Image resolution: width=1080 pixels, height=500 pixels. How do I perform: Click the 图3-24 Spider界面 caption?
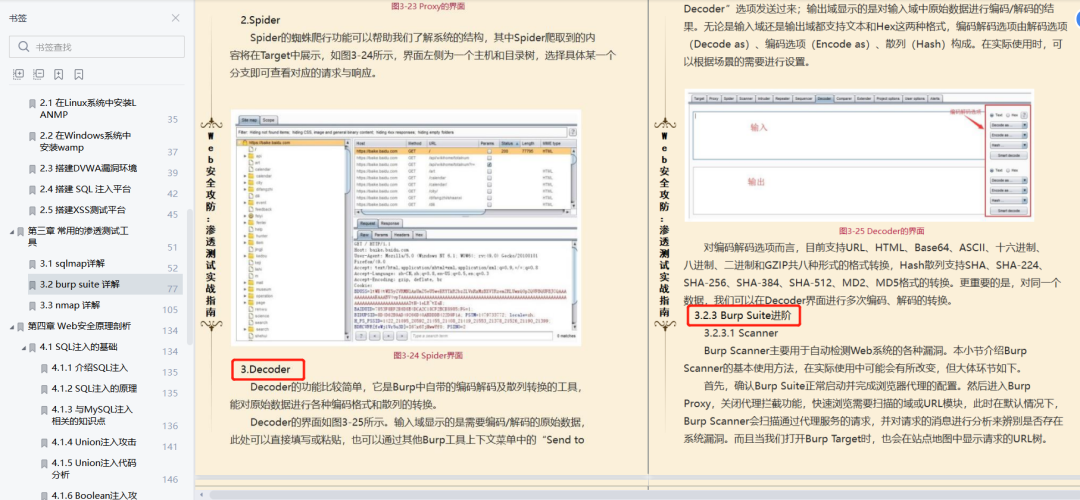pos(428,355)
